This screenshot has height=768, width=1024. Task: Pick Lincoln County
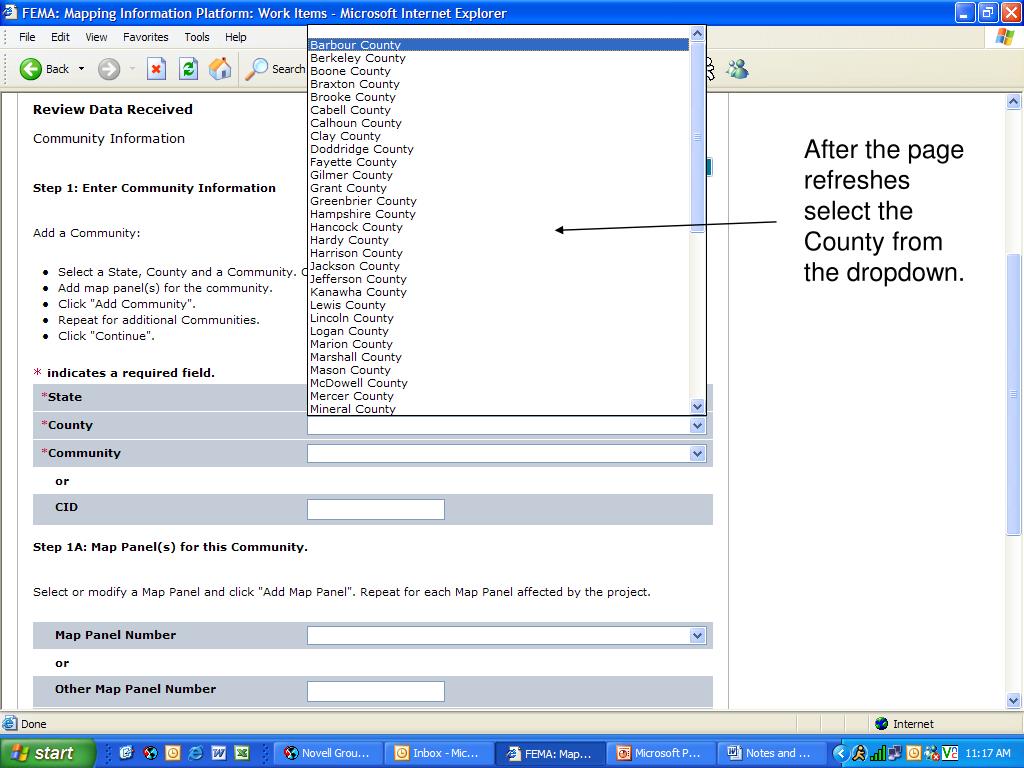click(x=499, y=318)
